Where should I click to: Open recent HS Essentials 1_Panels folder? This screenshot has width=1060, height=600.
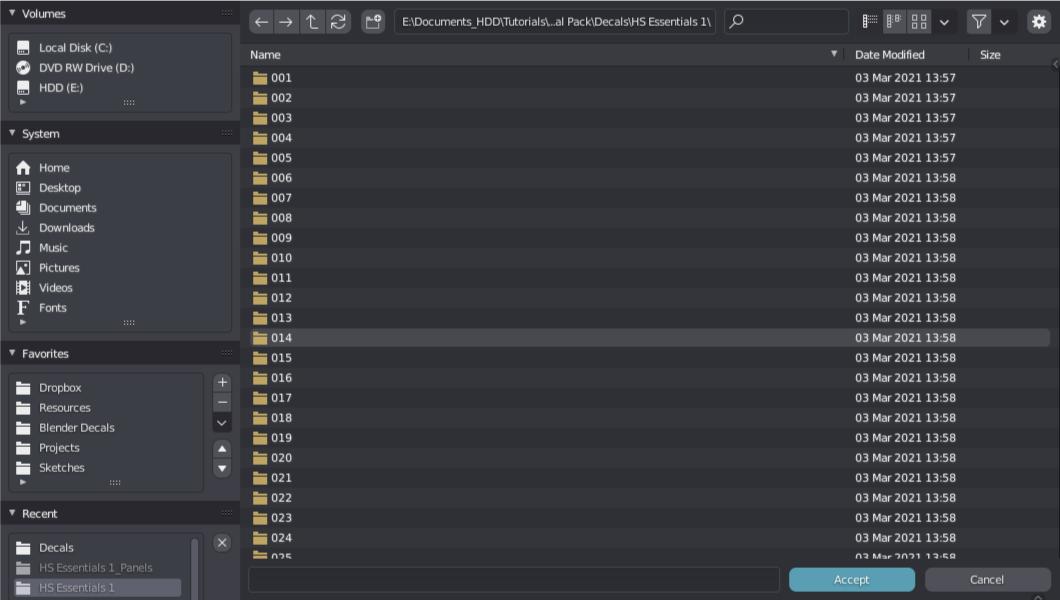pos(97,568)
